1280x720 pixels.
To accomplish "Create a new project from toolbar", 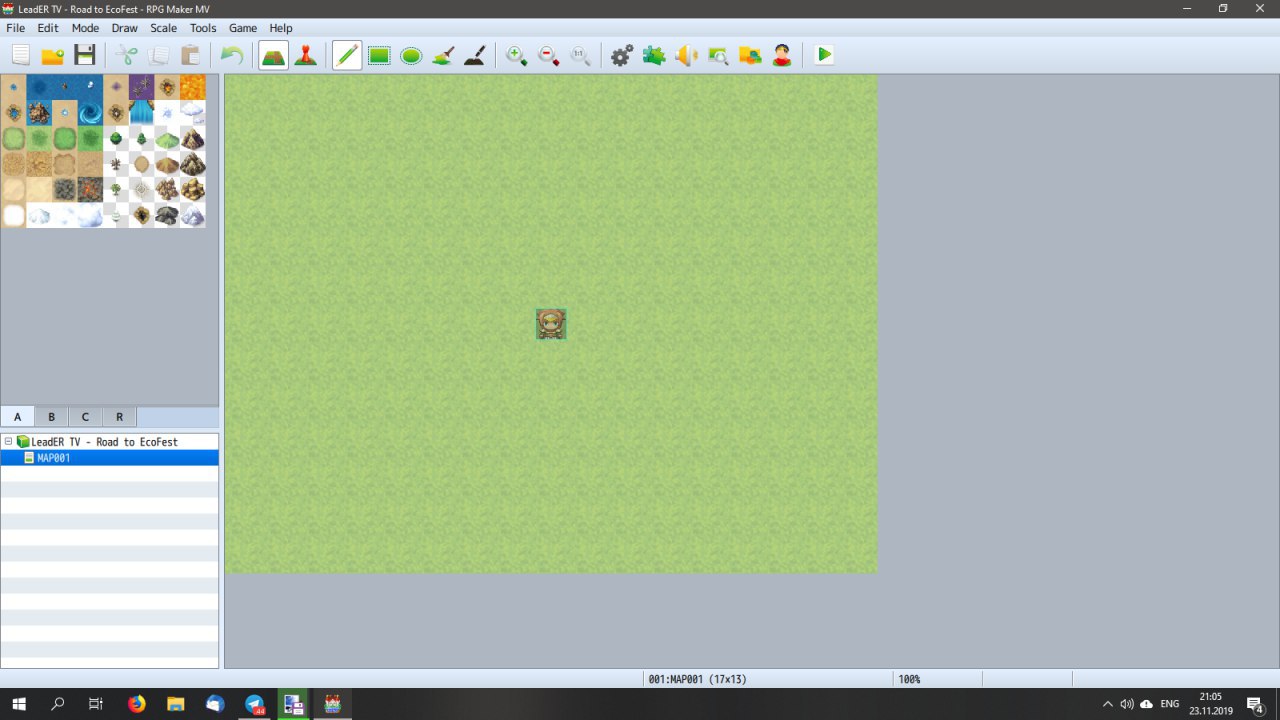I will [x=20, y=55].
